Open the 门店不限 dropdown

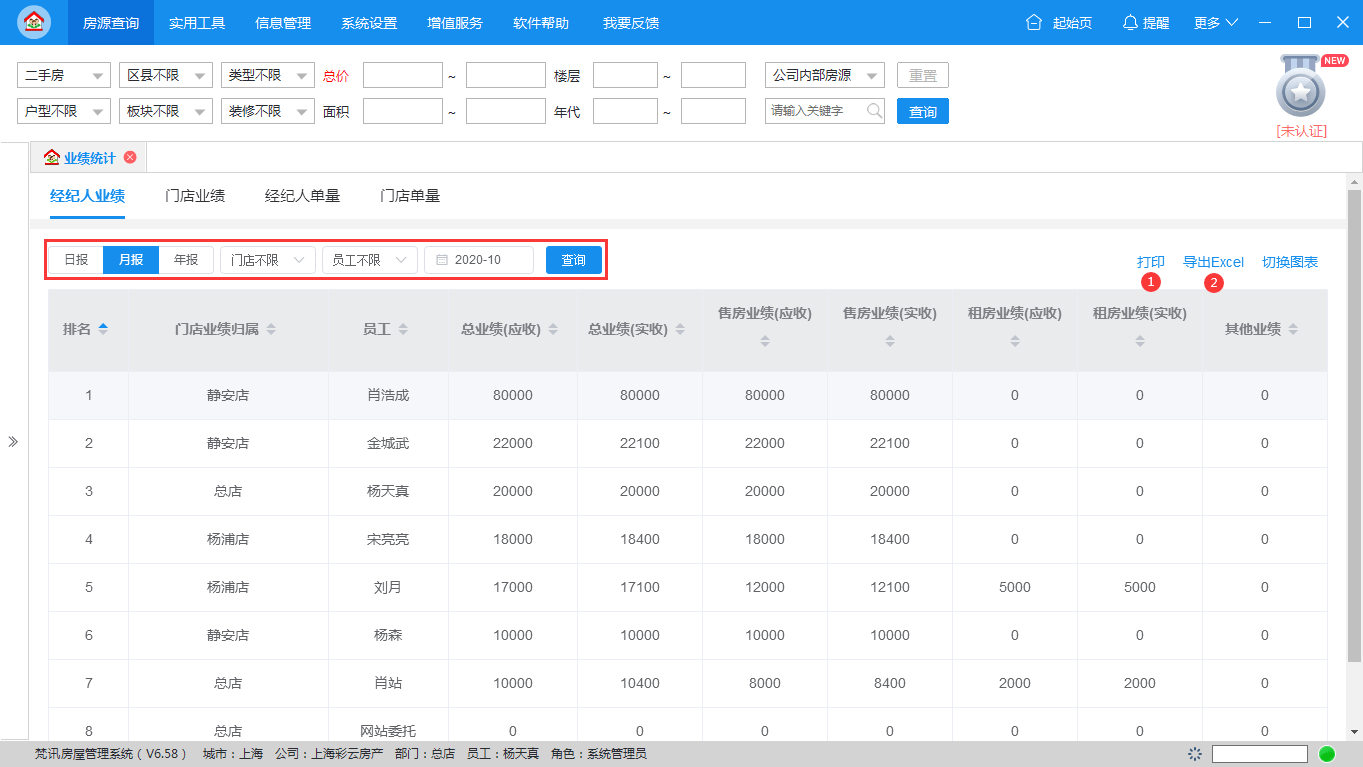[x=268, y=260]
